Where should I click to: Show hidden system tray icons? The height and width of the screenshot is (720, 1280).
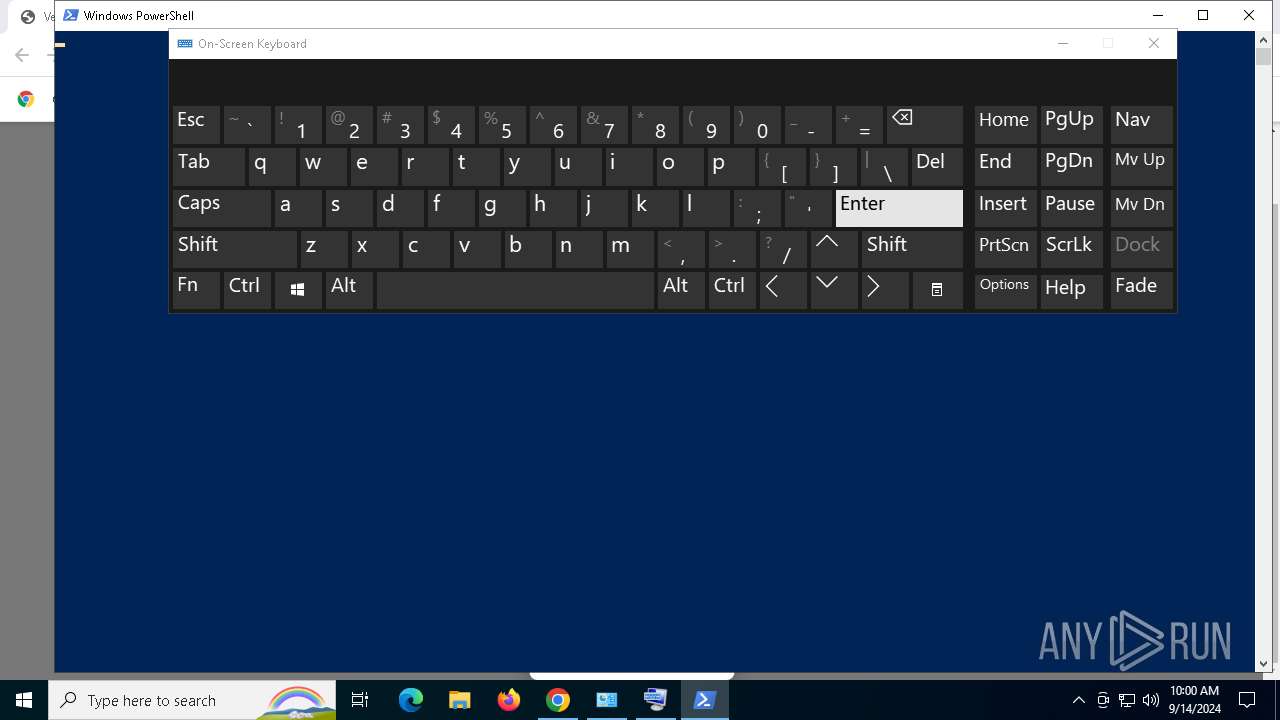point(1078,700)
